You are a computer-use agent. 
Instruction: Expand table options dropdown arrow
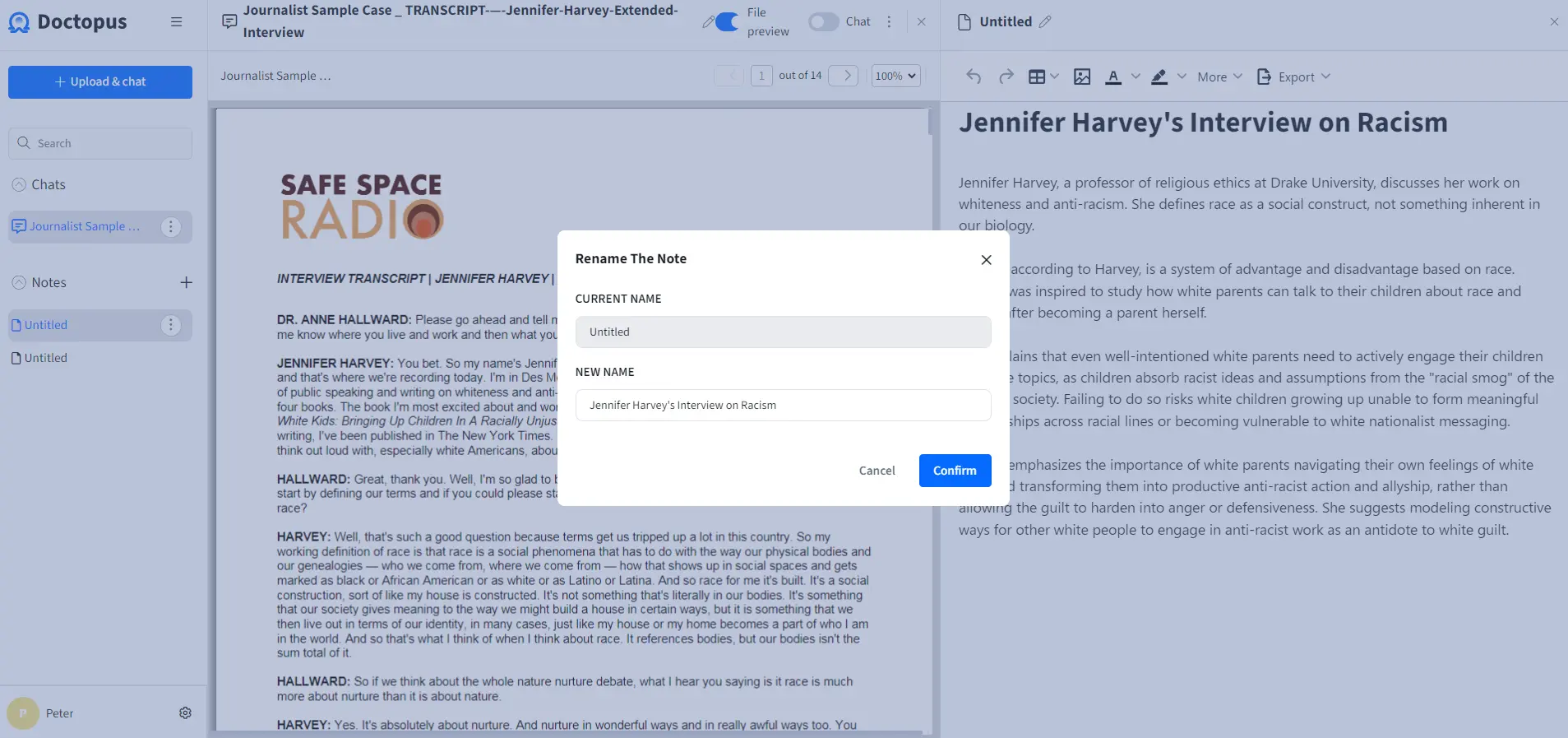[x=1055, y=77]
